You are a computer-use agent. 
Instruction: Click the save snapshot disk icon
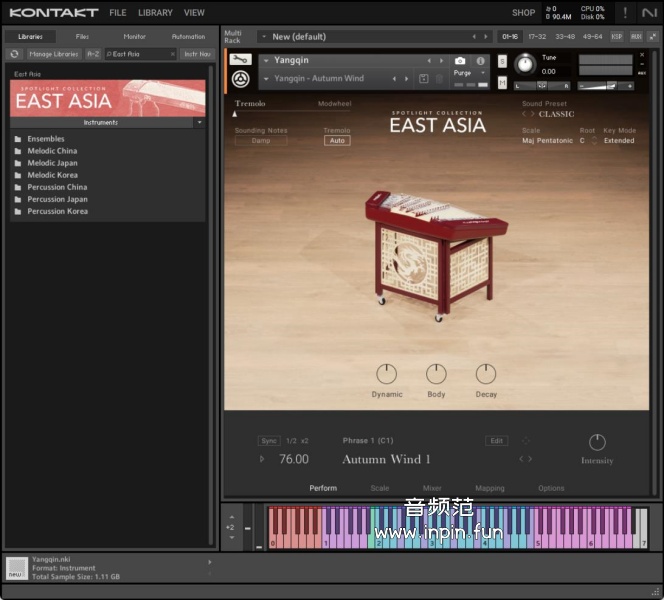pos(424,78)
